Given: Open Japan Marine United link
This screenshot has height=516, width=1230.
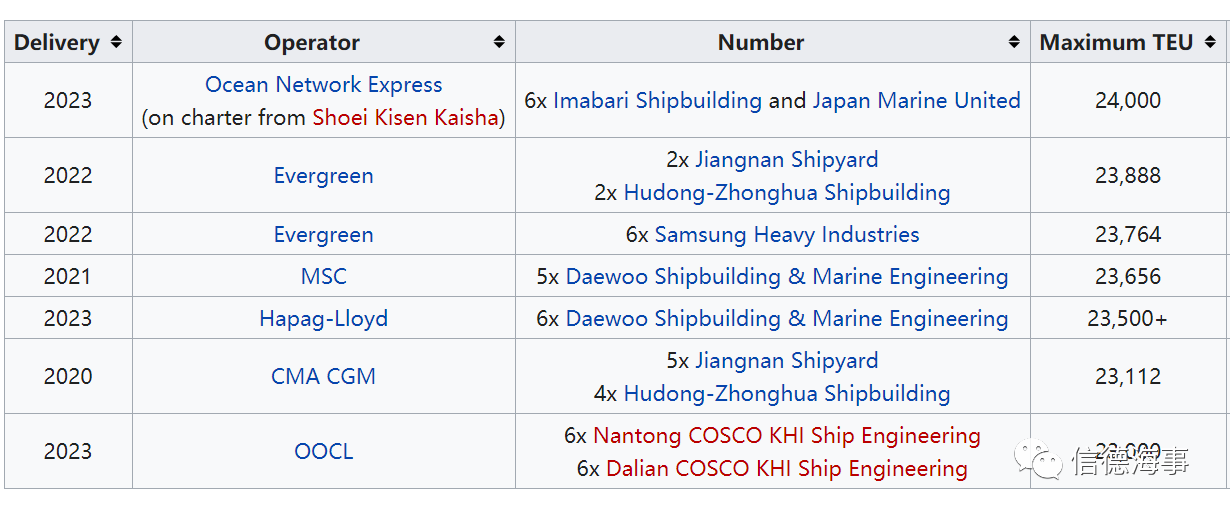Looking at the screenshot, I should click(916, 100).
